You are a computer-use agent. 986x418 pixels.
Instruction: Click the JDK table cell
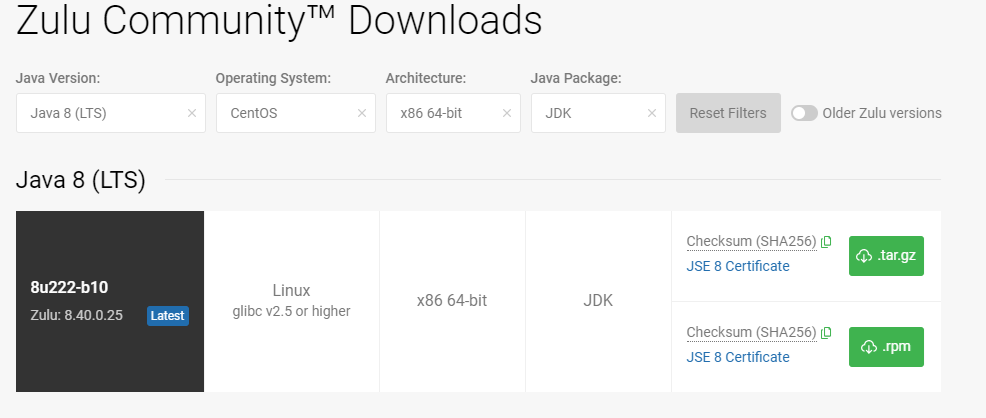pyautogui.click(x=598, y=300)
